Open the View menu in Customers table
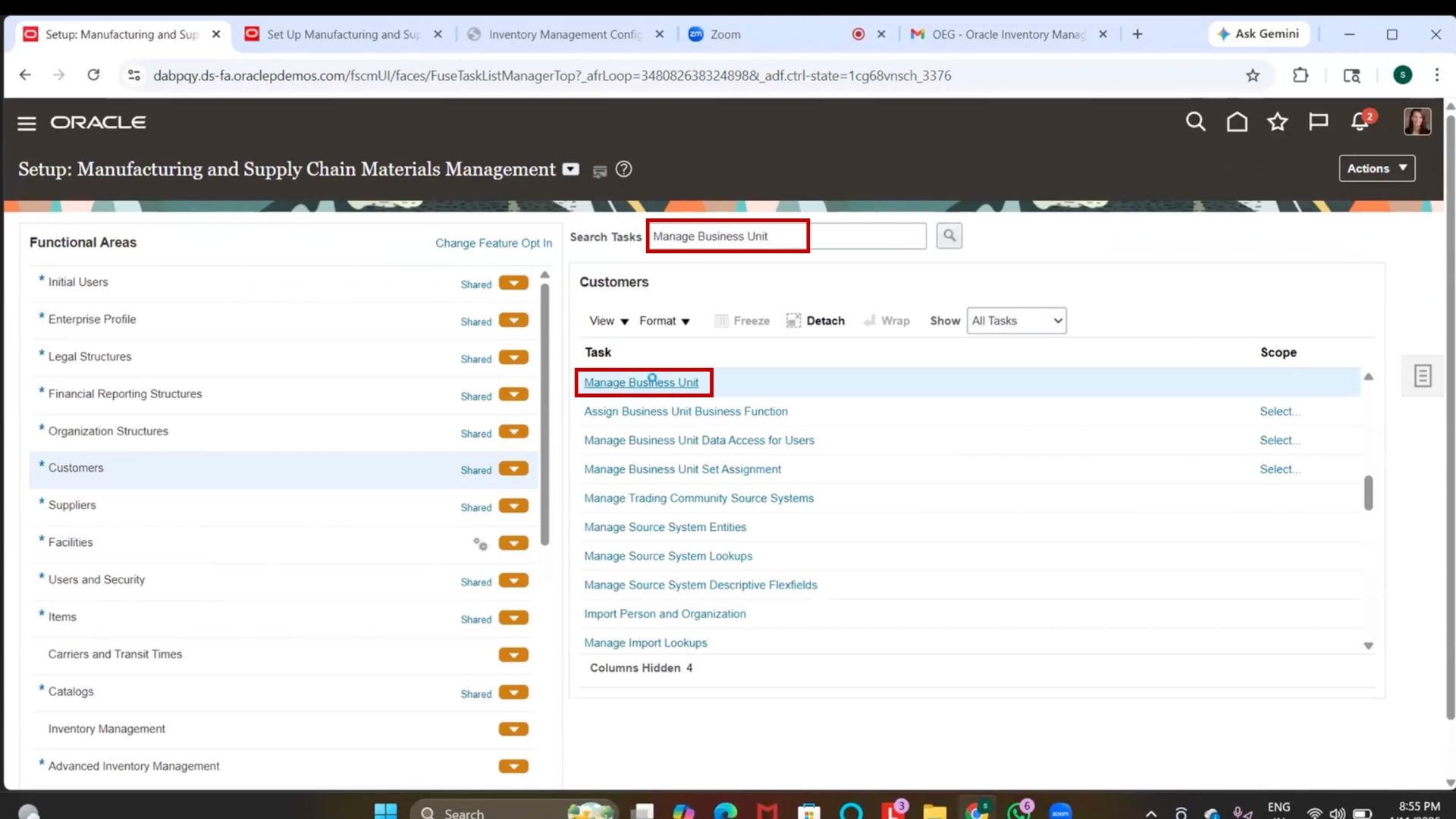 609,321
